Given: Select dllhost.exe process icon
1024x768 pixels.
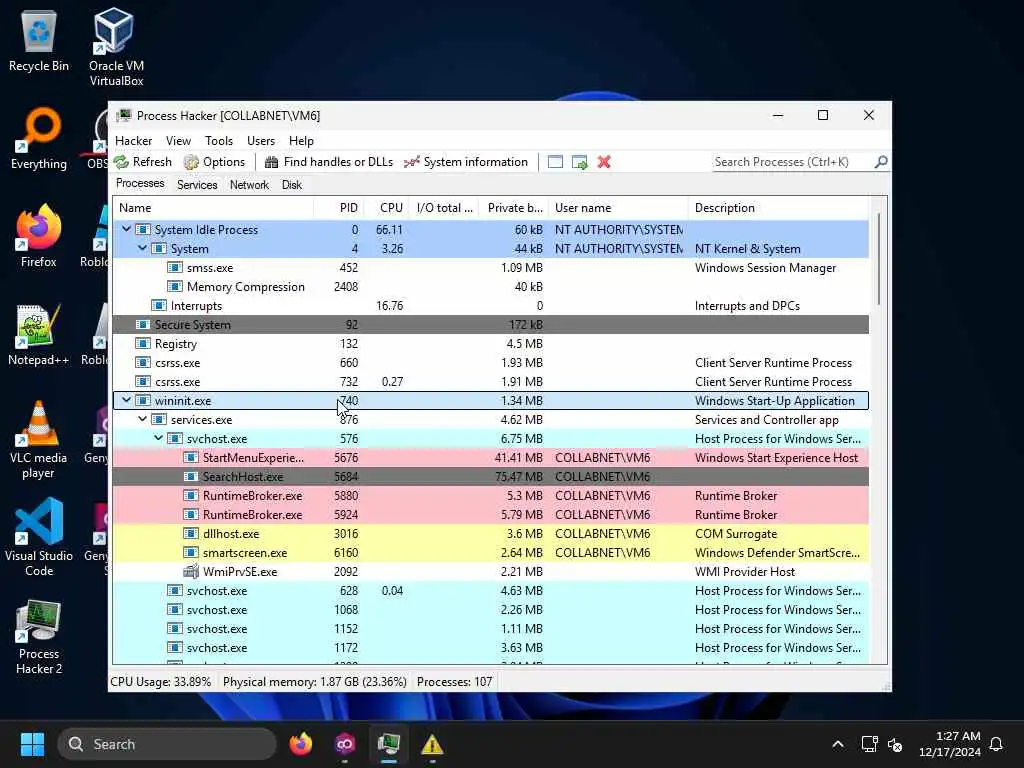Looking at the screenshot, I should point(191,534).
